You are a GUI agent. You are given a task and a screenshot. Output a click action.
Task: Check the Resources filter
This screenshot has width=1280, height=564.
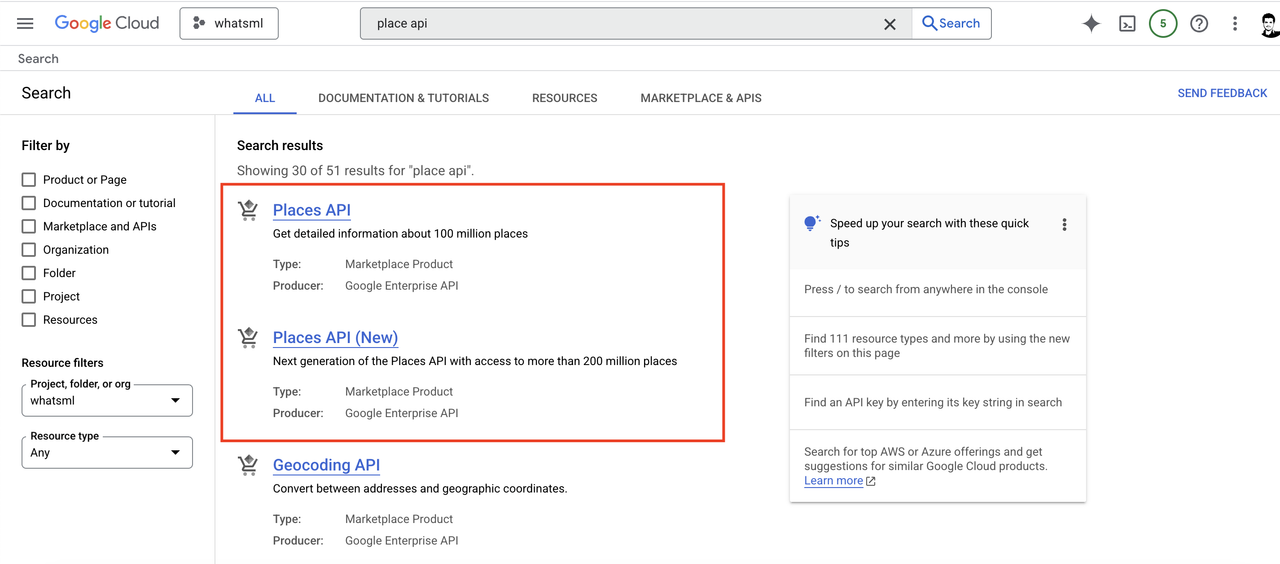(x=29, y=320)
